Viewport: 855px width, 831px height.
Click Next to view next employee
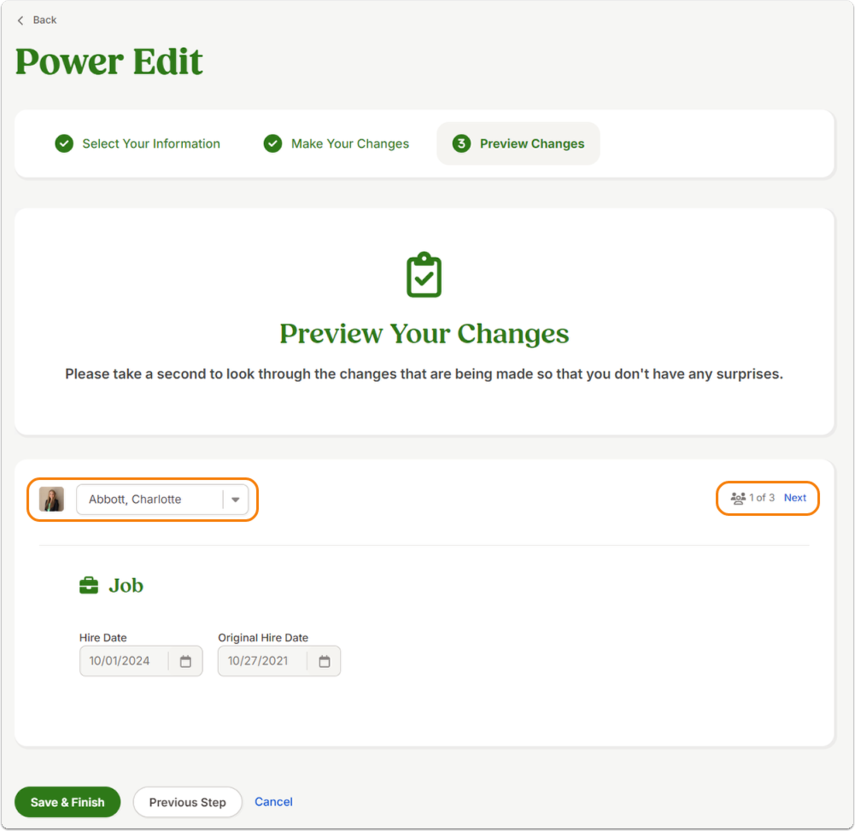coord(795,497)
